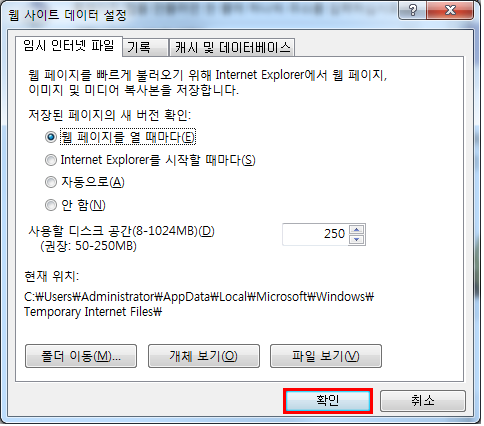Click the 사용할 디스크 공간 label
This screenshot has width=484, height=426.
click(122, 231)
